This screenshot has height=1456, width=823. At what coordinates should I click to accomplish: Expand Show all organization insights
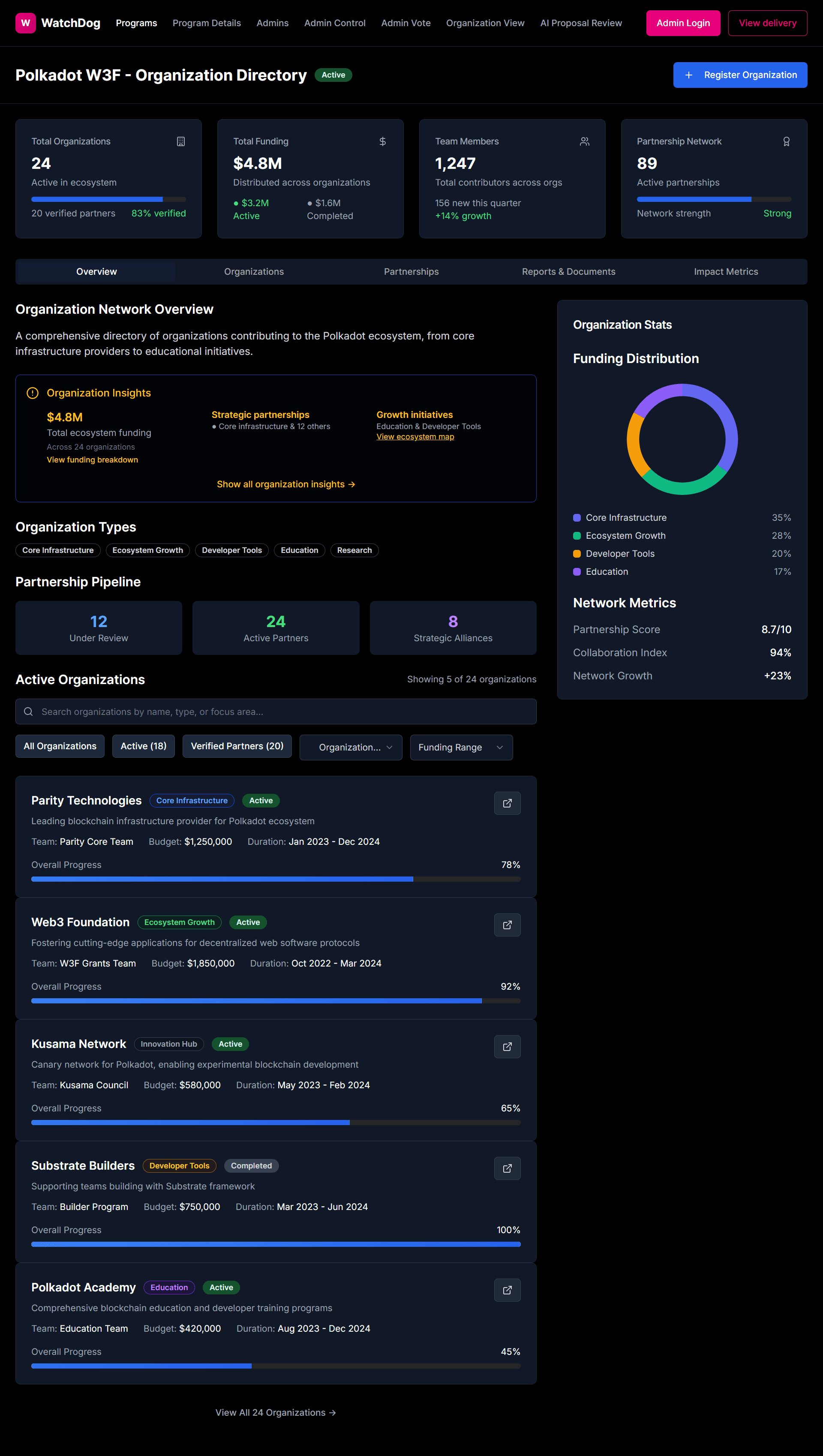coord(285,484)
